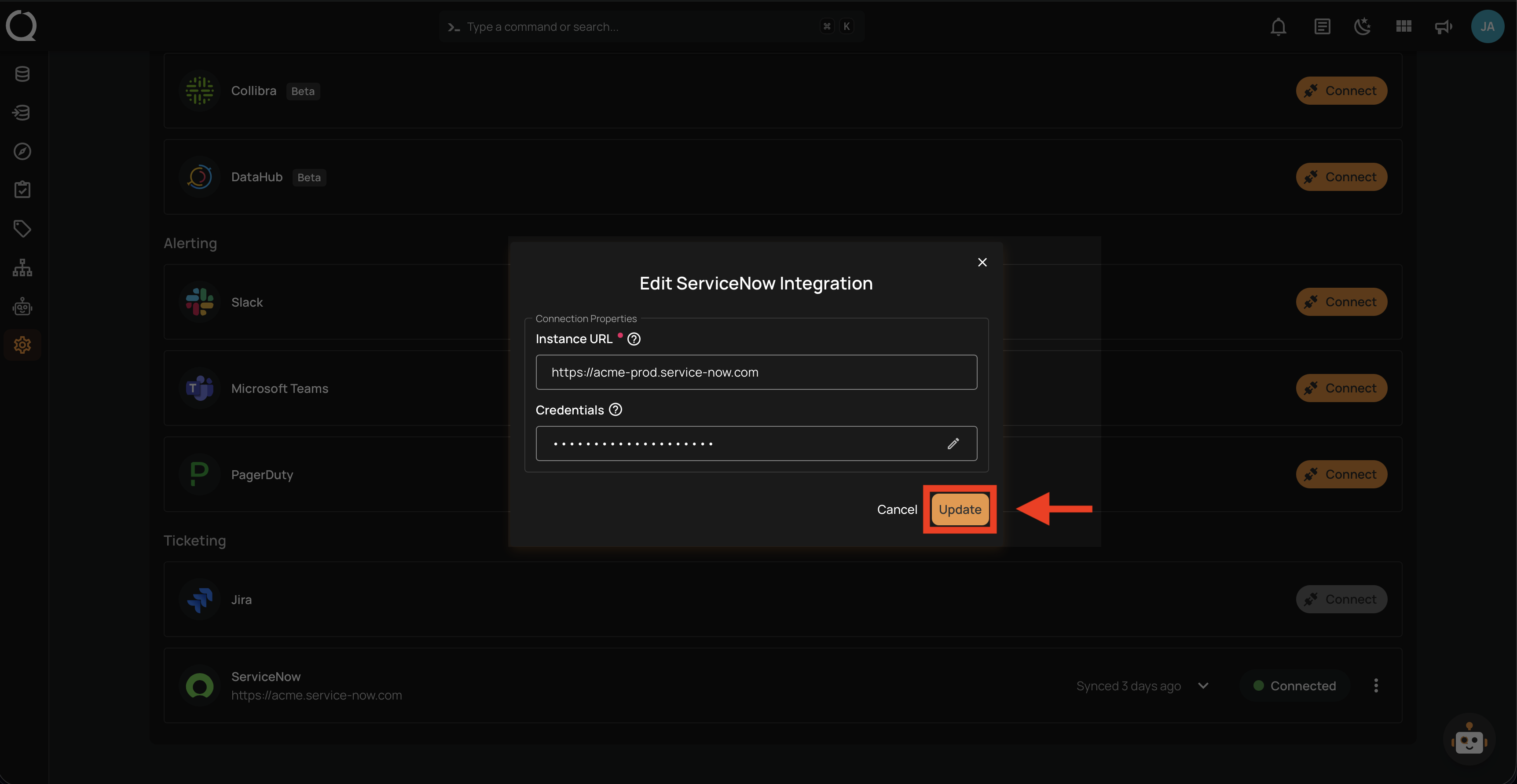Open the JA user avatar menu
Image resolution: width=1517 pixels, height=784 pixels.
(1487, 26)
